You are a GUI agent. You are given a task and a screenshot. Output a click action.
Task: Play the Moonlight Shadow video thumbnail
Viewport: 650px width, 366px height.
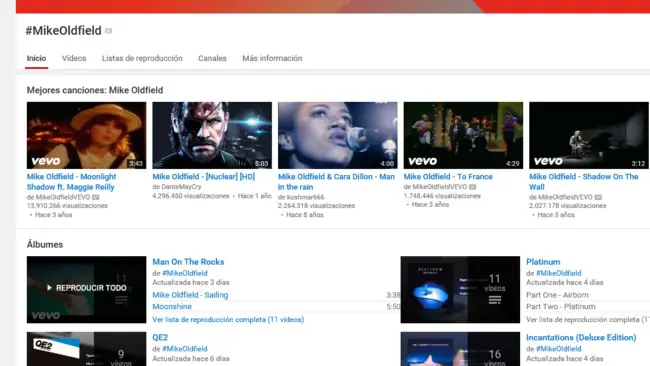(86, 136)
